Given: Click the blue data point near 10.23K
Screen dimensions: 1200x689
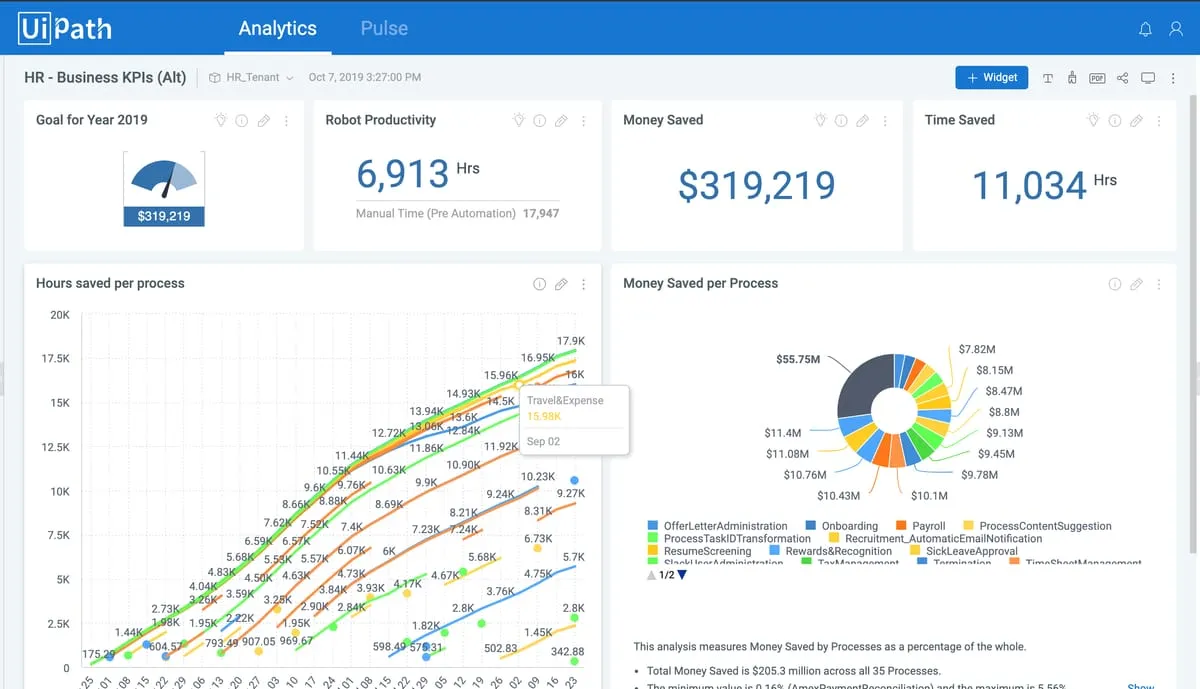Looking at the screenshot, I should (x=574, y=481).
